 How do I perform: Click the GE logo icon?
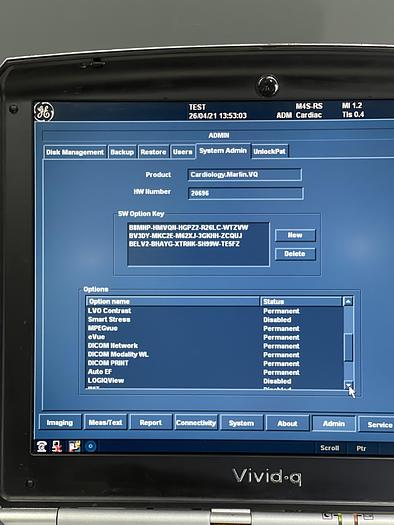tap(44, 111)
